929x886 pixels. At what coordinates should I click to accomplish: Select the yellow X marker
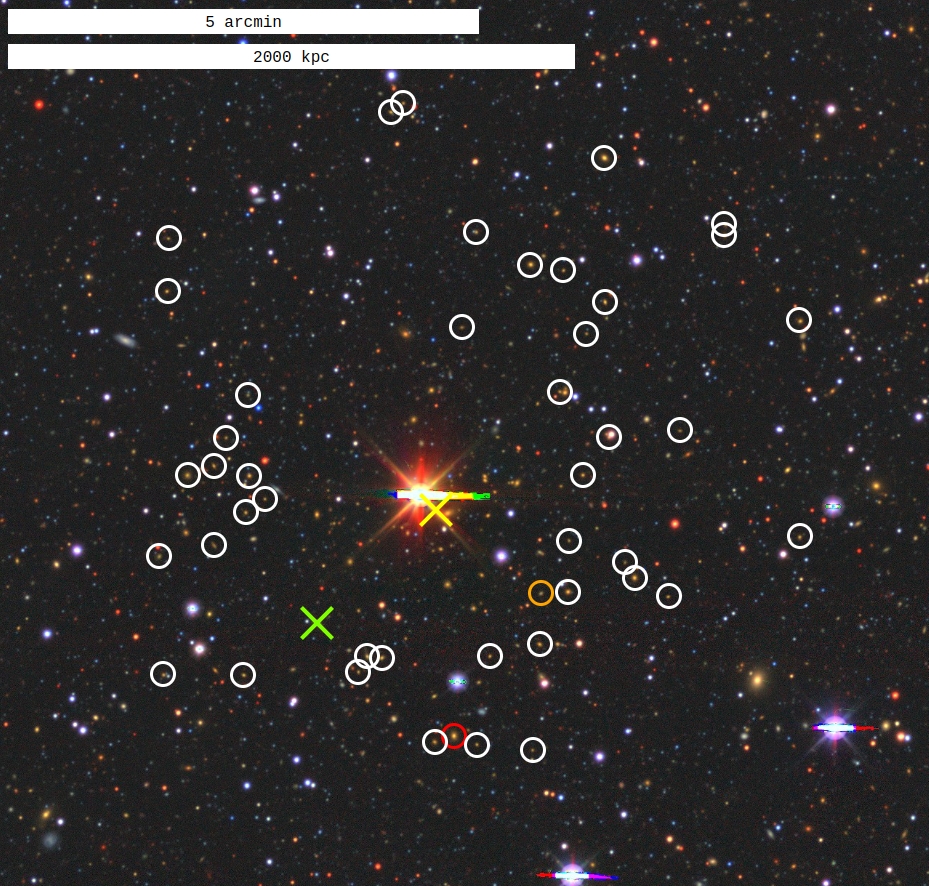435,510
